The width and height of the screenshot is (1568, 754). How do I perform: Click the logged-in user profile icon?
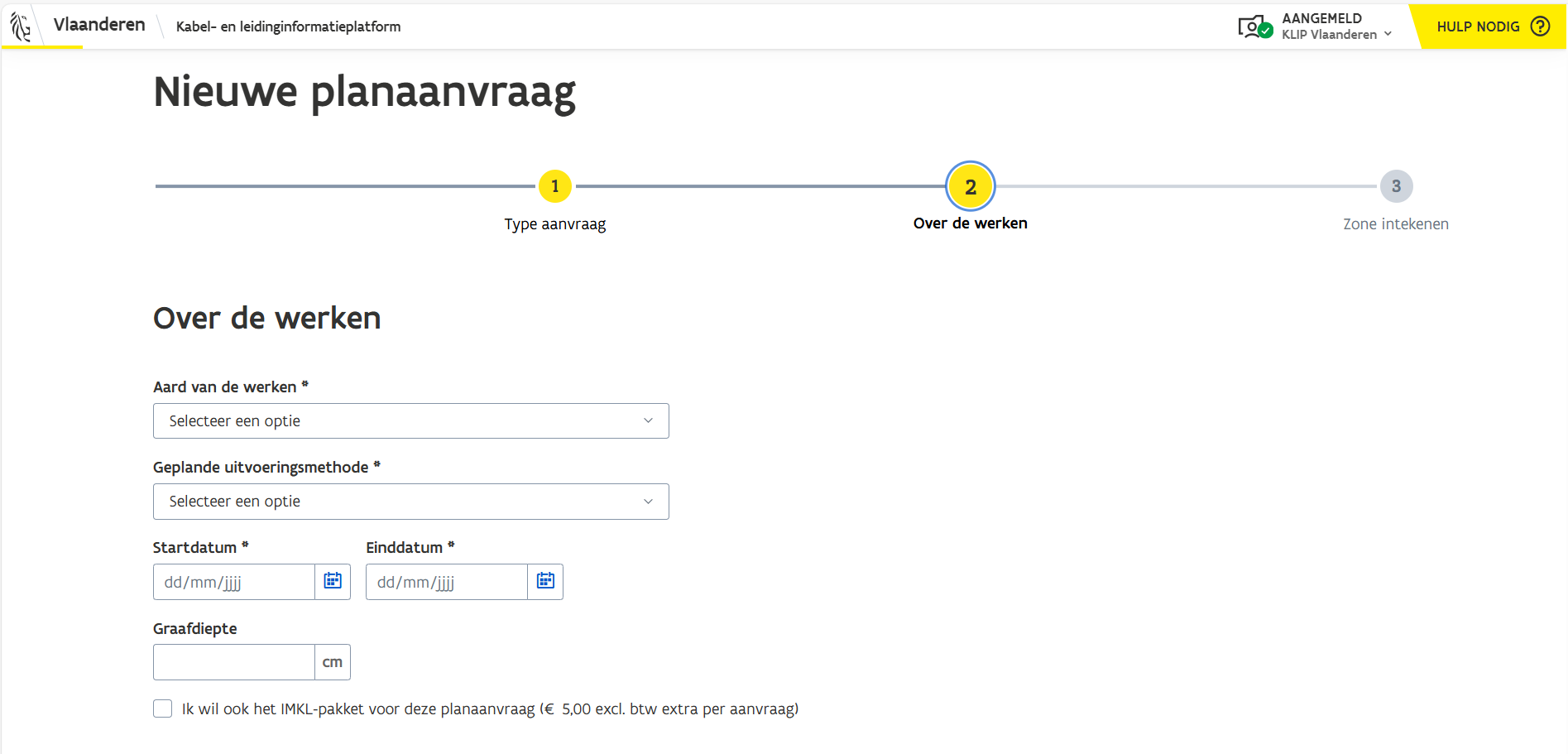(x=1254, y=26)
